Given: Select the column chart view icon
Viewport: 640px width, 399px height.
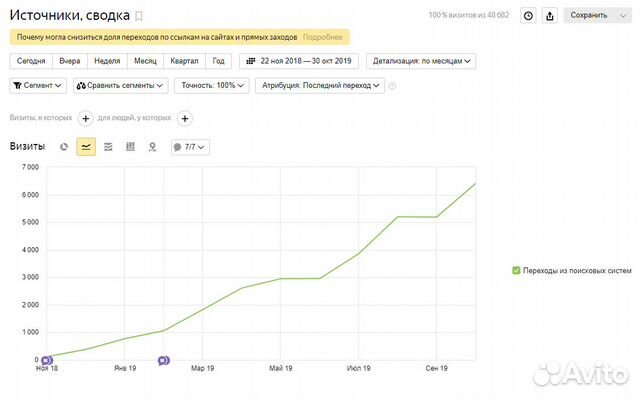Looking at the screenshot, I should pos(130,146).
